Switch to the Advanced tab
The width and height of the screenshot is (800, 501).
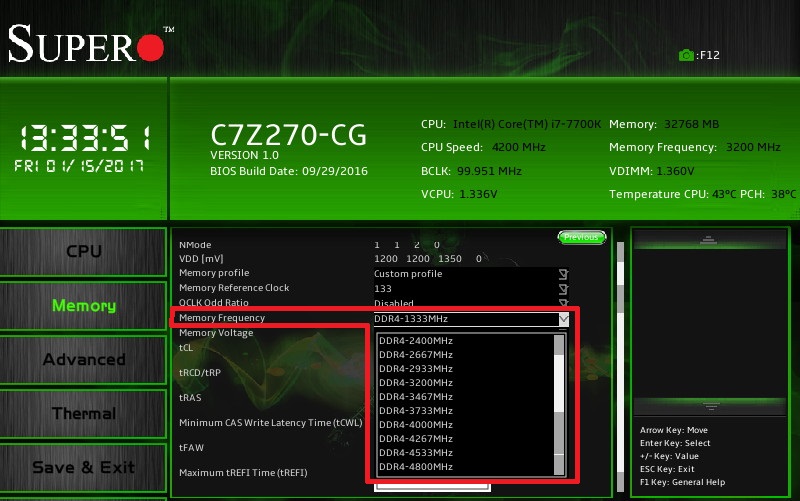(x=83, y=360)
